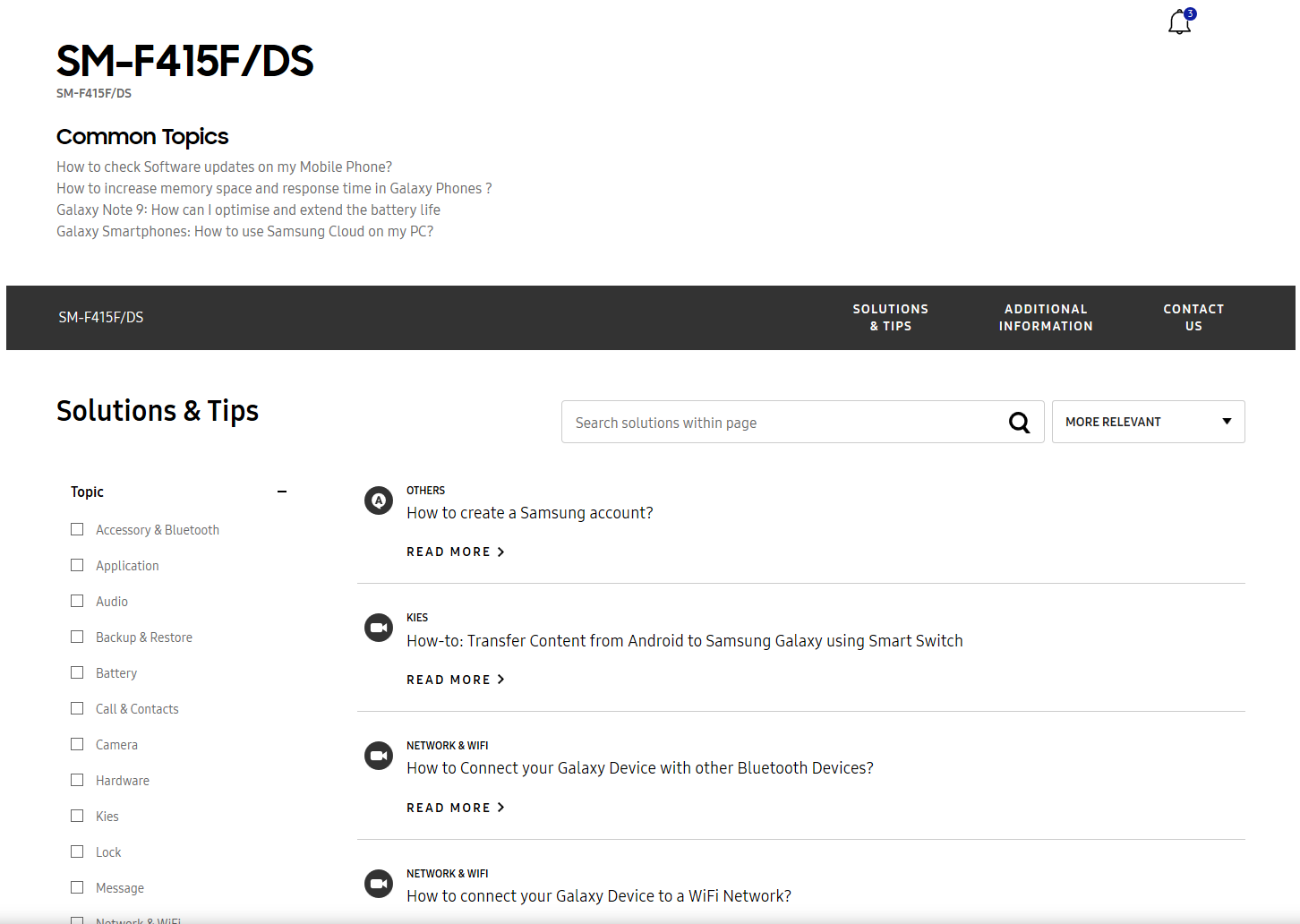Click the Bluetooth Devices video icon
Image resolution: width=1300 pixels, height=924 pixels.
pos(379,756)
